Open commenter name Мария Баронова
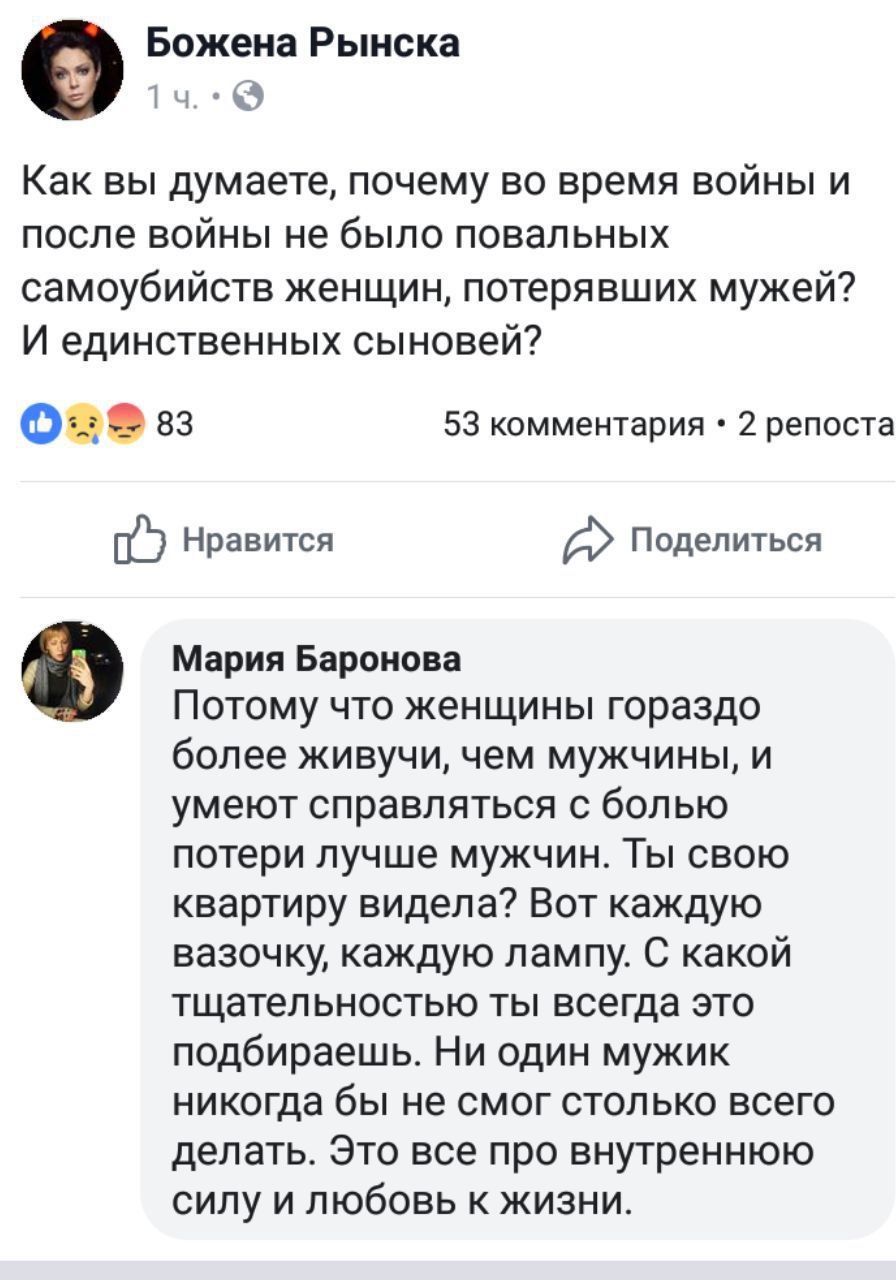 317,660
